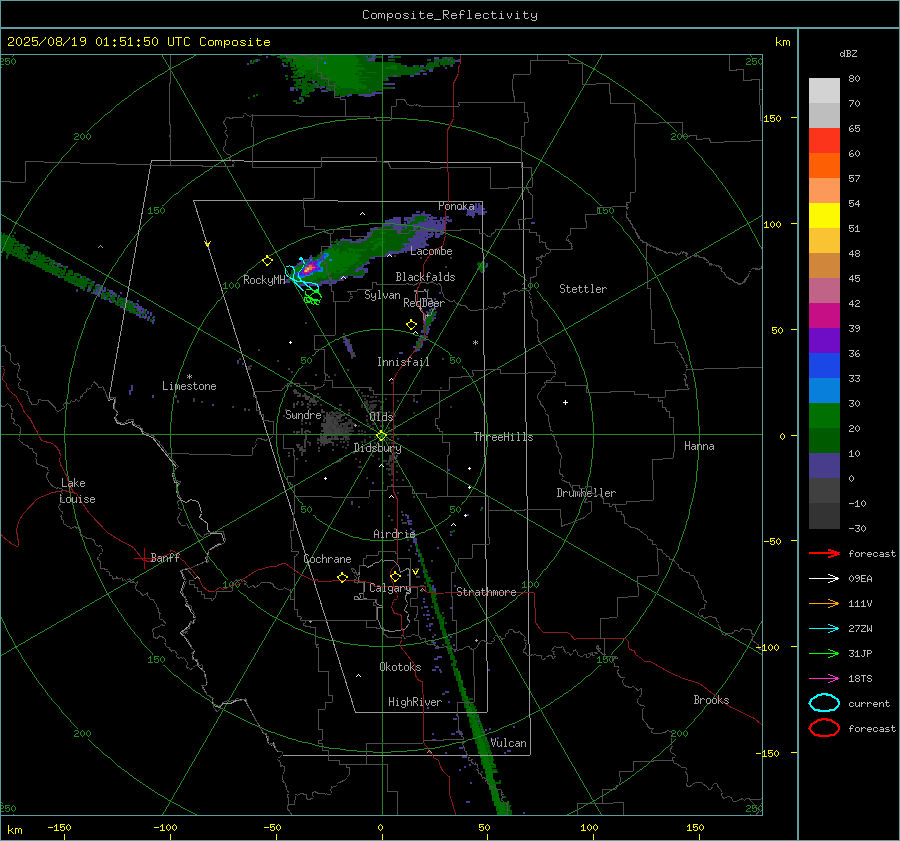
Task: Click the Calgary city label
Action: pos(390,588)
